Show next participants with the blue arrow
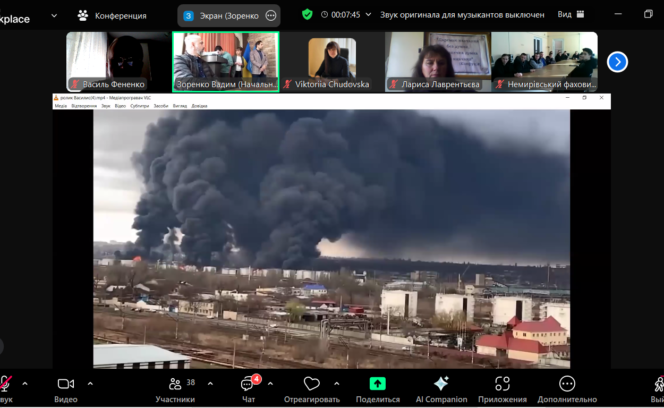The height and width of the screenshot is (408, 664). pos(618,62)
